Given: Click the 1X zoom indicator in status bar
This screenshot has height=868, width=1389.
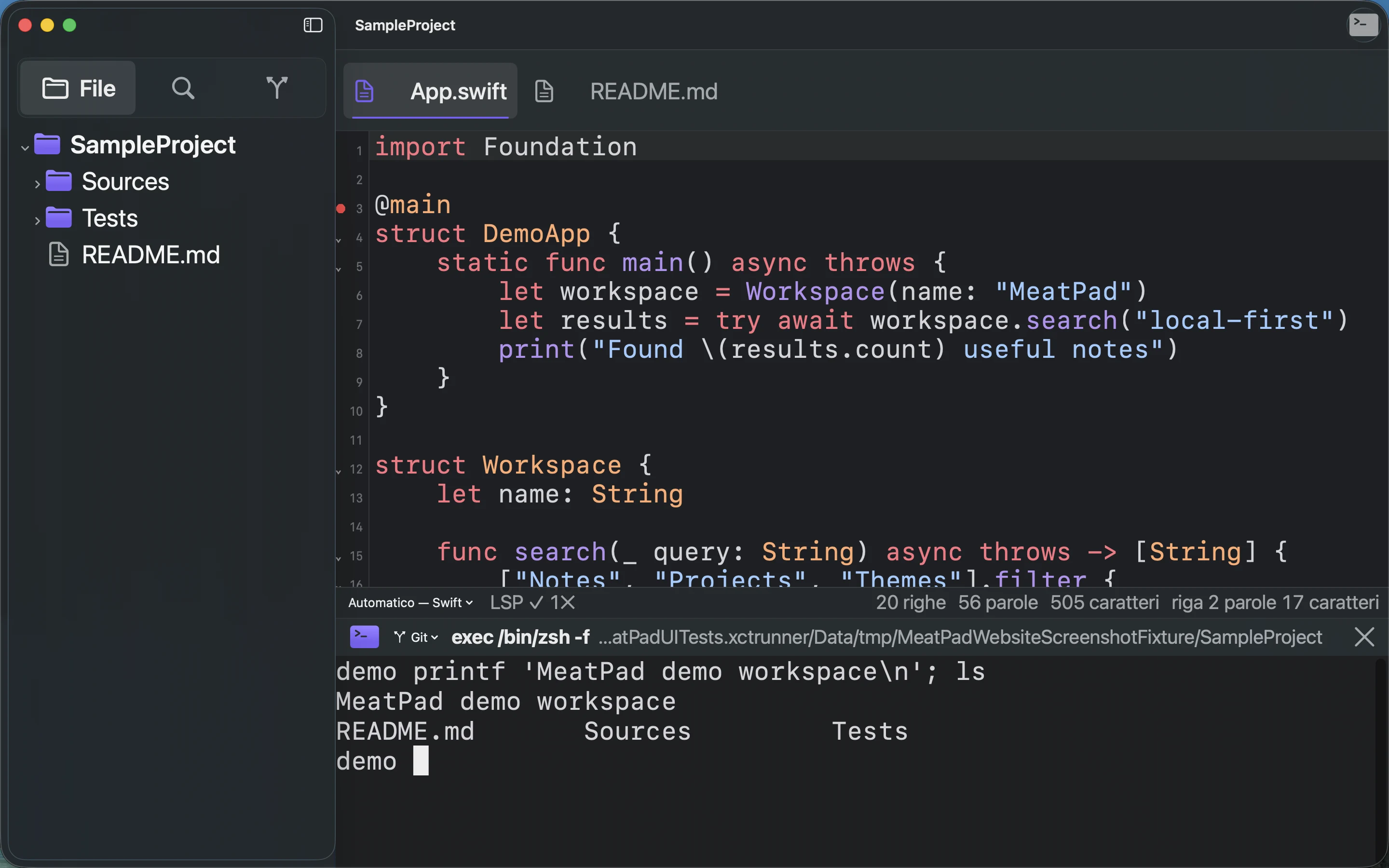Looking at the screenshot, I should (562, 602).
